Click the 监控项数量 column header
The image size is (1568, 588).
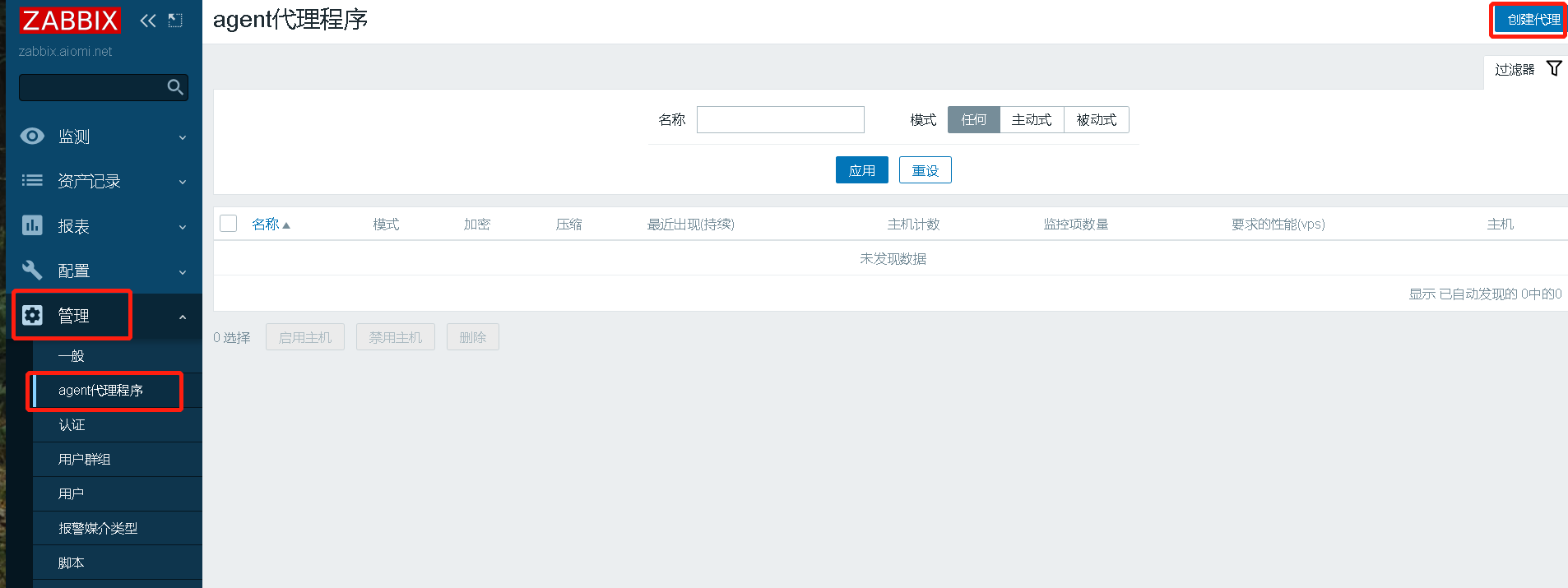1076,224
